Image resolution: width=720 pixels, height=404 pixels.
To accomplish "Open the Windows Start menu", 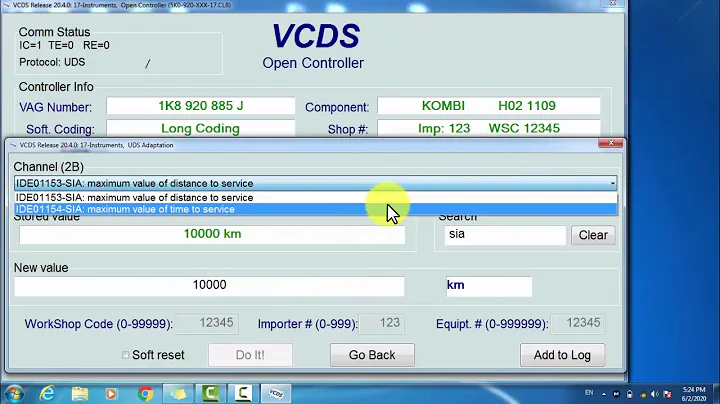I will point(14,394).
